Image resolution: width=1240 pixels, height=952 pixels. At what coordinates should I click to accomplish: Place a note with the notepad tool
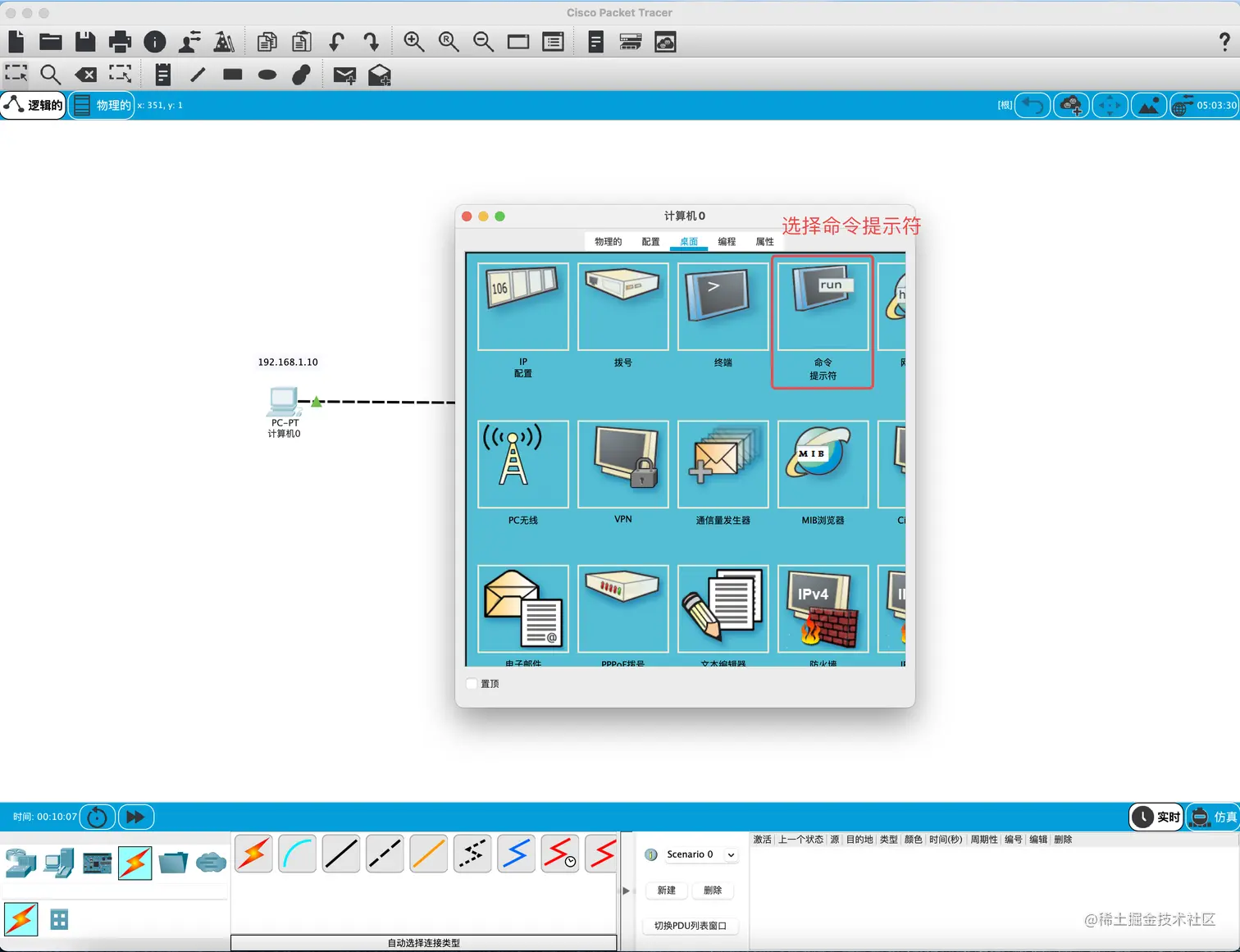click(x=163, y=75)
